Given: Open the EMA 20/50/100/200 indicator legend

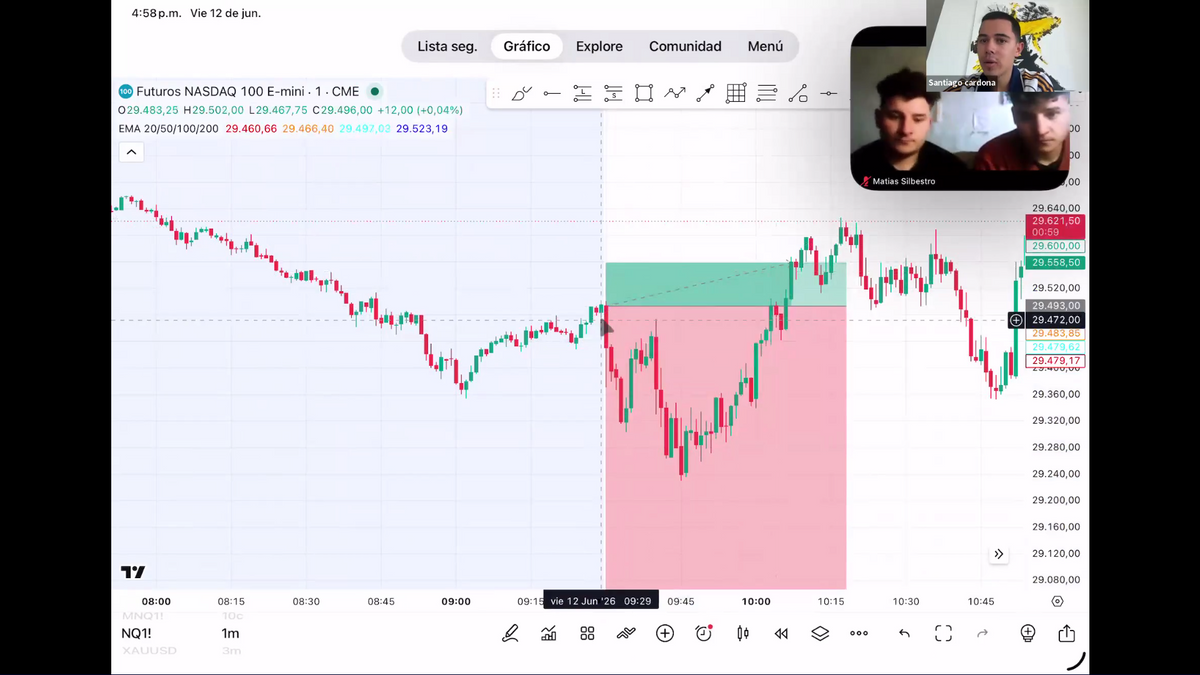Looking at the screenshot, I should [x=169, y=128].
